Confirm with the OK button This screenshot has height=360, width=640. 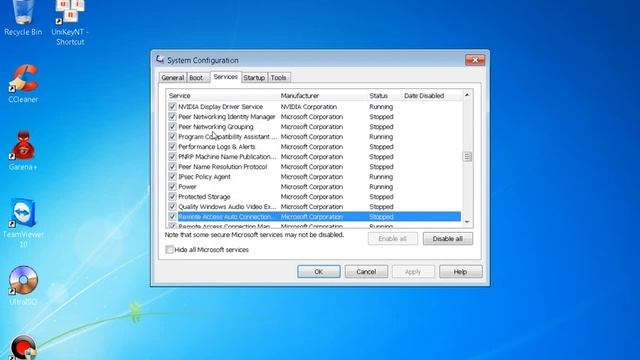click(x=319, y=272)
